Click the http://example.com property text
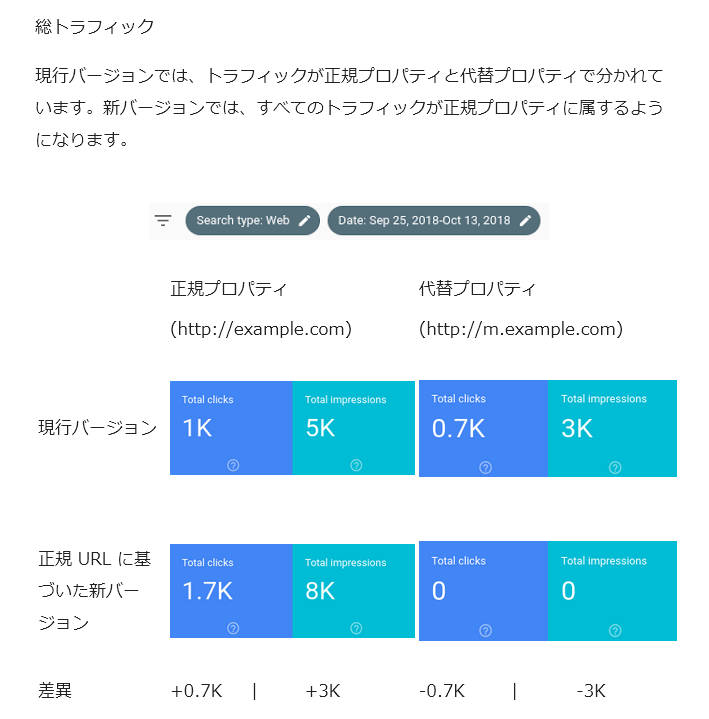Screen dimensions: 709x719 click(261, 329)
